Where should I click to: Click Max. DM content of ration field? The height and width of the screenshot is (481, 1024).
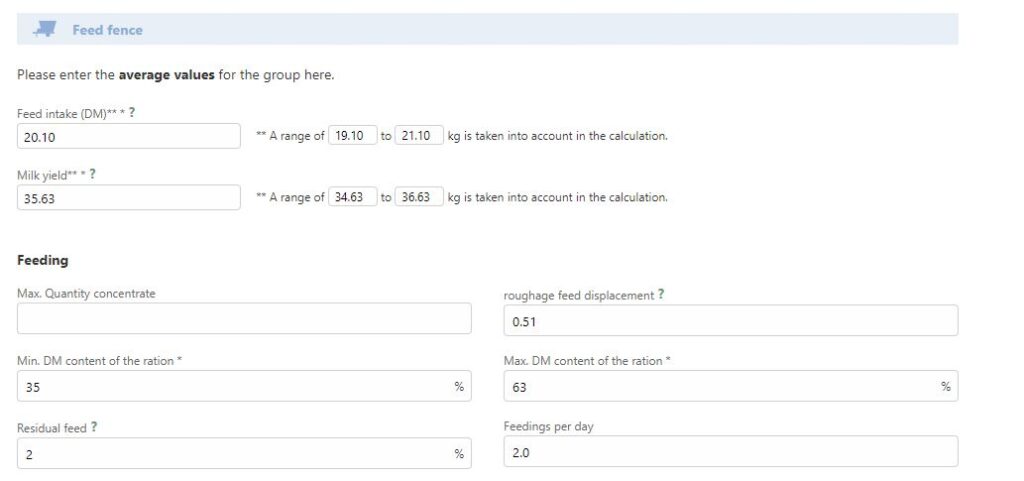click(718, 387)
